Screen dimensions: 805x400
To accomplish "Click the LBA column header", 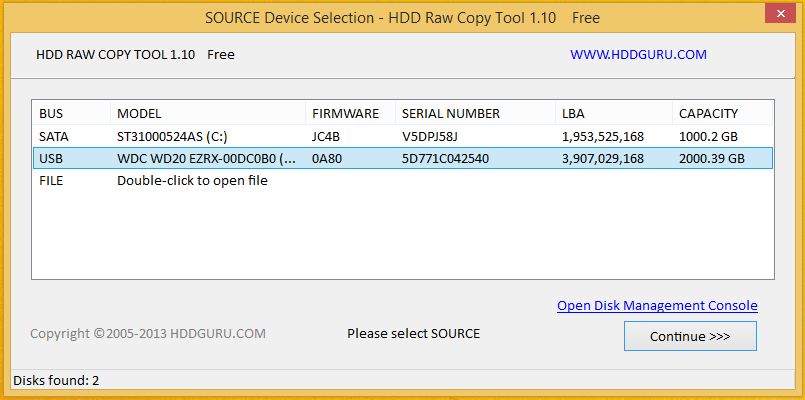I will click(x=614, y=113).
